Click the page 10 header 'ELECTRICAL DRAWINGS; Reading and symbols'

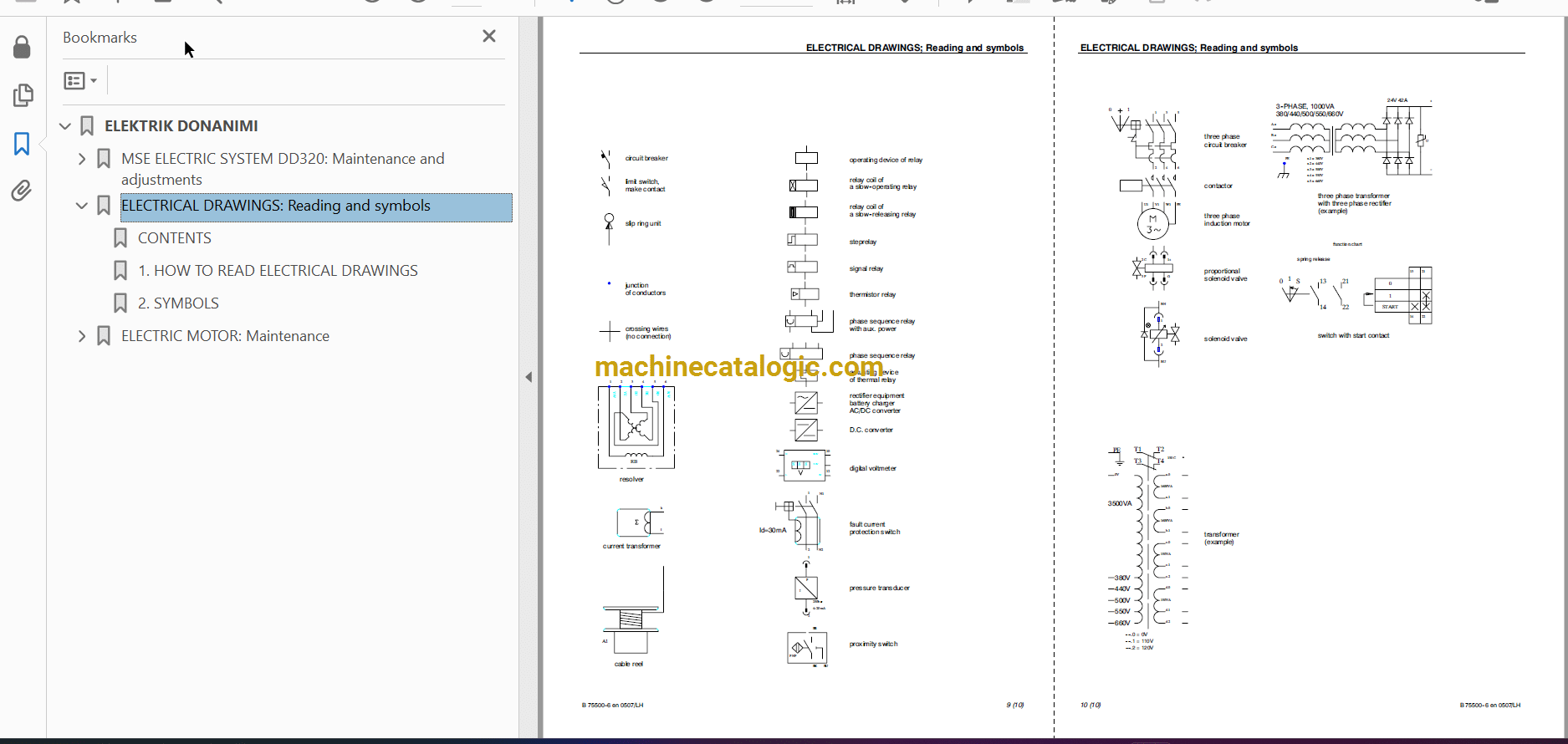pyautogui.click(x=1189, y=48)
